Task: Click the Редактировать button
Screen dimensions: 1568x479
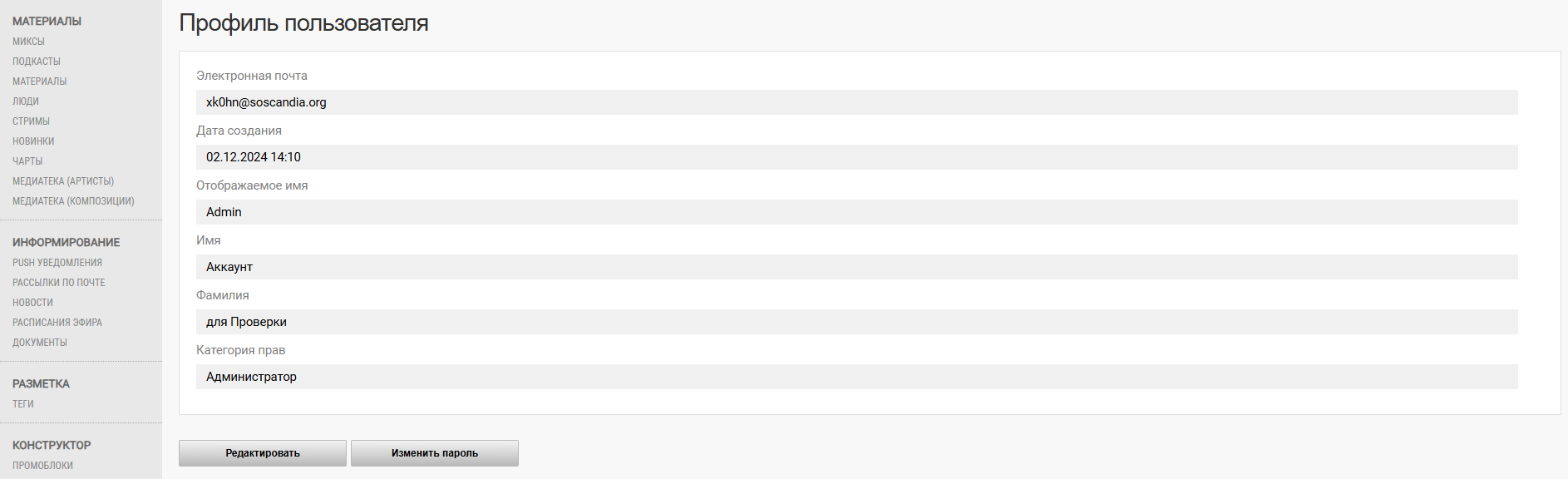Action: [x=263, y=453]
